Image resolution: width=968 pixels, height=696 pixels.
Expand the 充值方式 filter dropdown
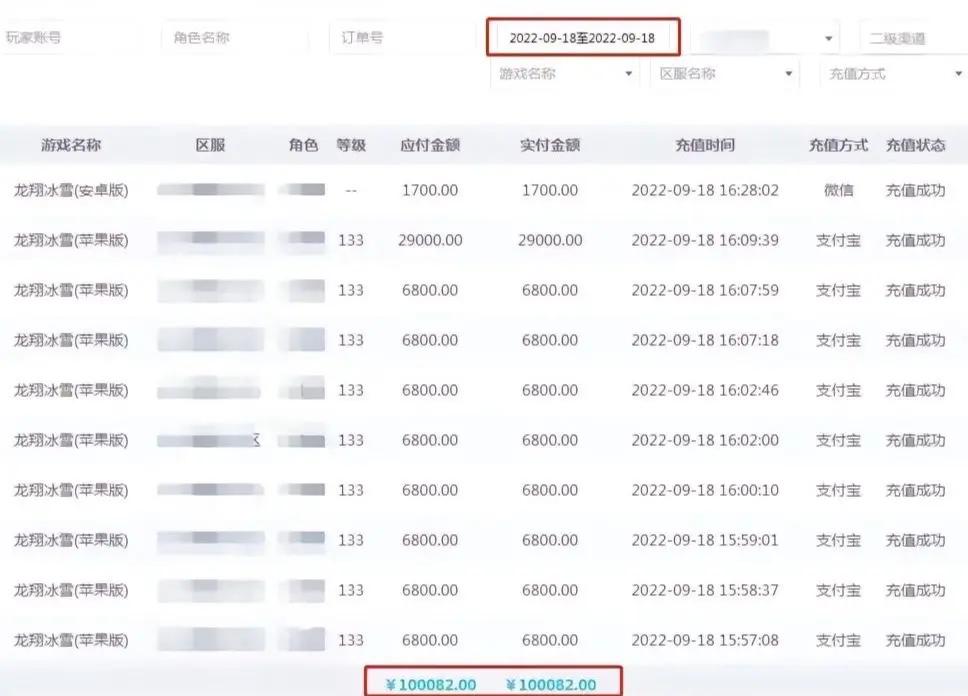pyautogui.click(x=890, y=74)
